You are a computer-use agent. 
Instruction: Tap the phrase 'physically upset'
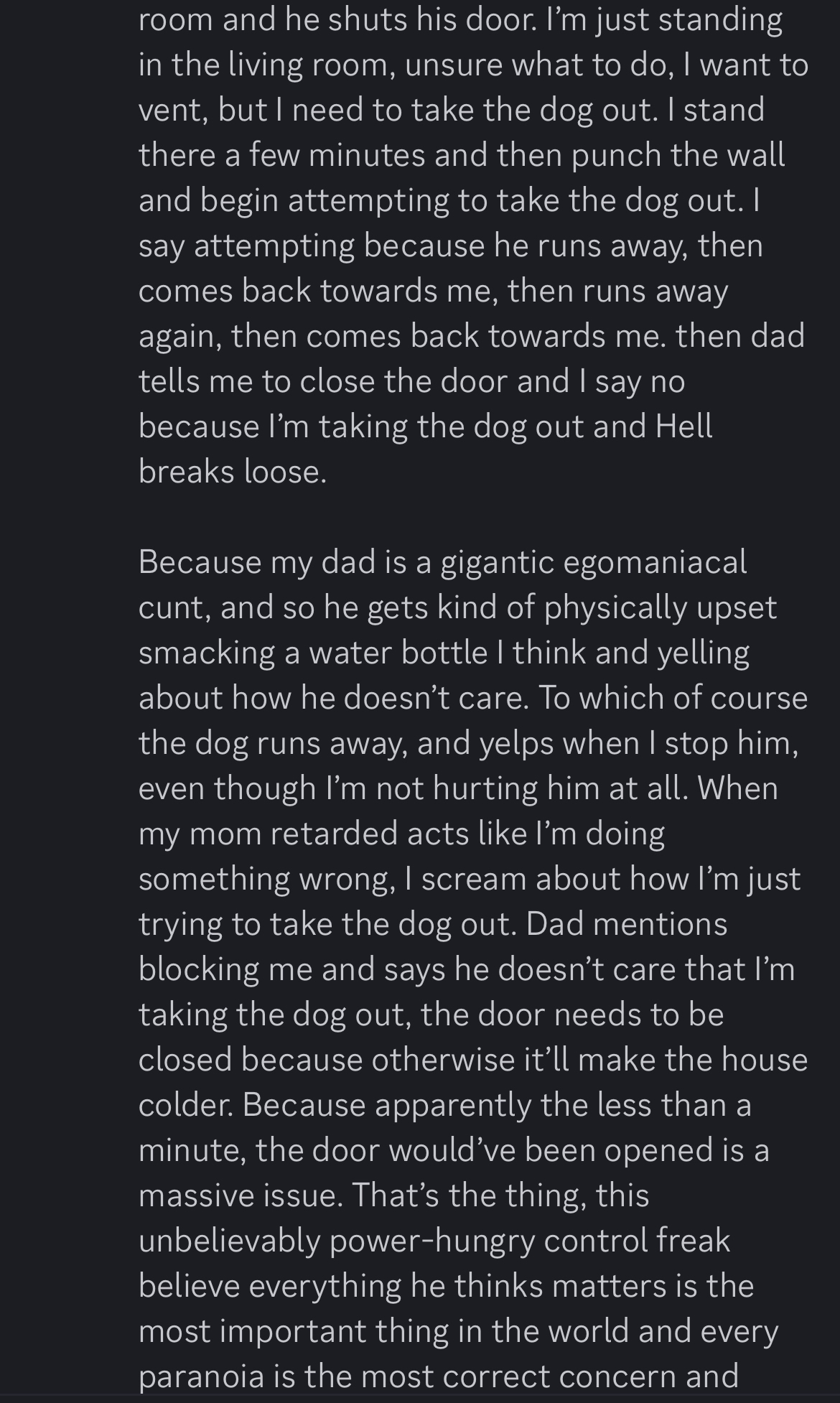(661, 608)
